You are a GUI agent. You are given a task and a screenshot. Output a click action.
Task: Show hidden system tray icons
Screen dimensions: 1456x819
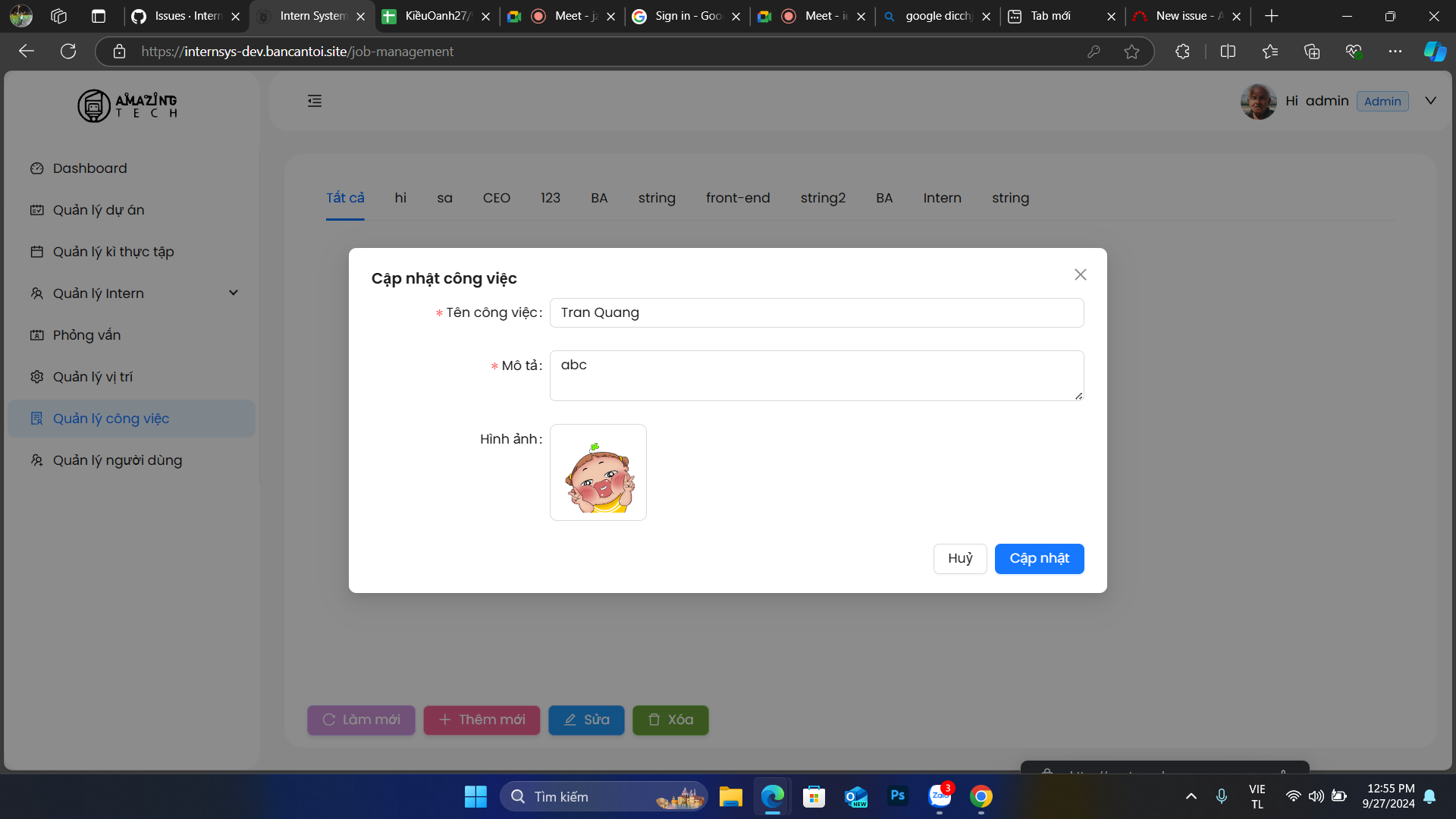point(1191,796)
